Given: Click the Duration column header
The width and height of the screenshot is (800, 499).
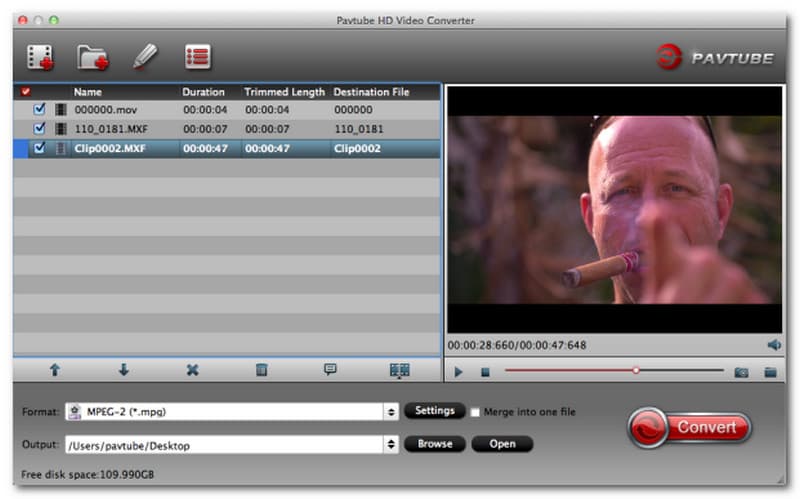Looking at the screenshot, I should tap(203, 92).
